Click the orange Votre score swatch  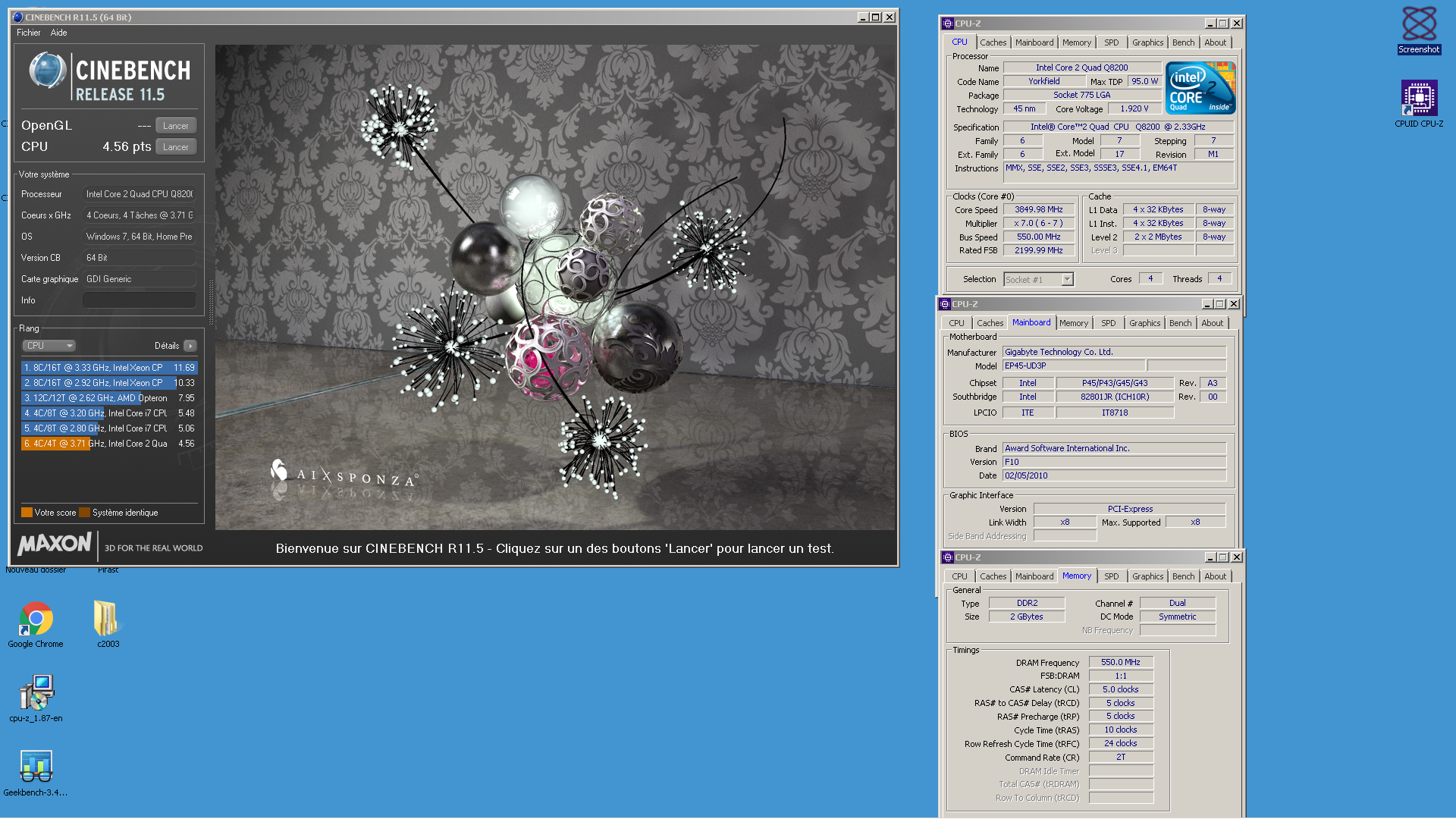(x=27, y=513)
